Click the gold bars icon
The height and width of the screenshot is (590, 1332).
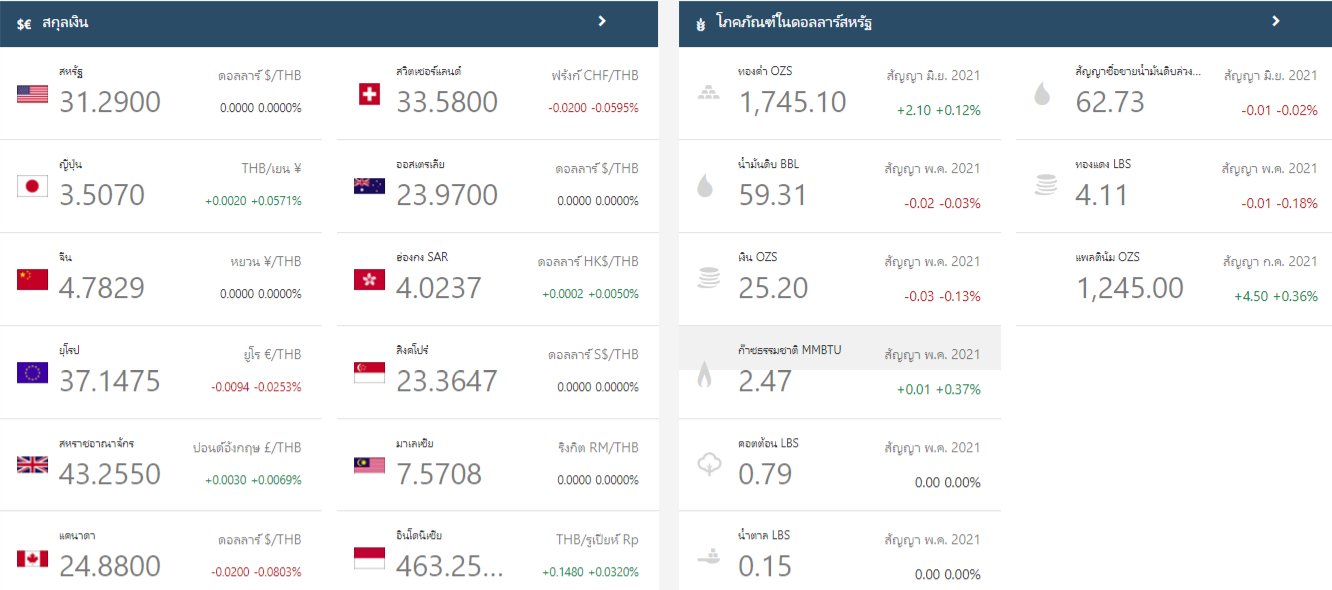coord(707,94)
